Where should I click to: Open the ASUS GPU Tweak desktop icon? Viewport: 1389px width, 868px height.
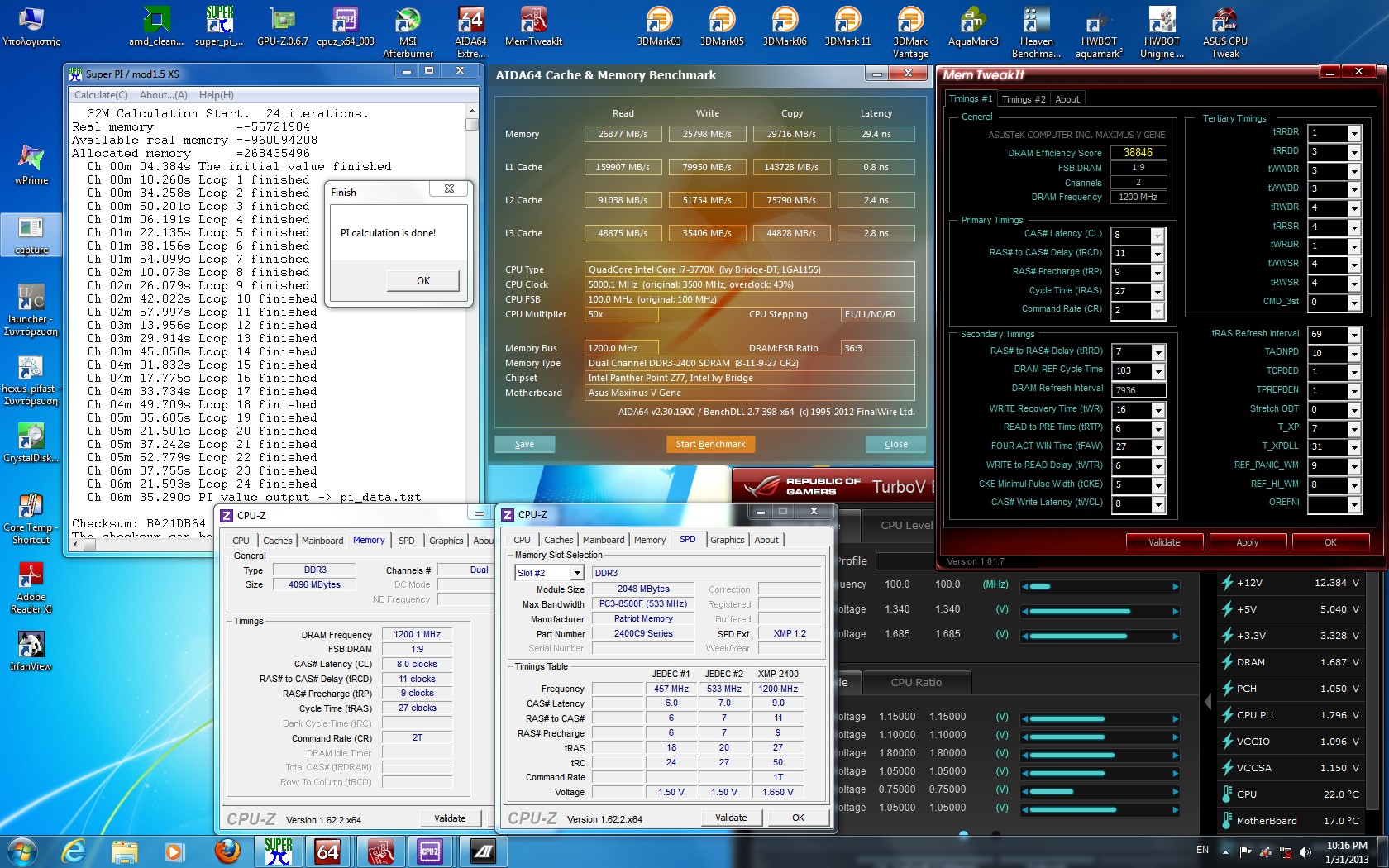coord(1224,31)
